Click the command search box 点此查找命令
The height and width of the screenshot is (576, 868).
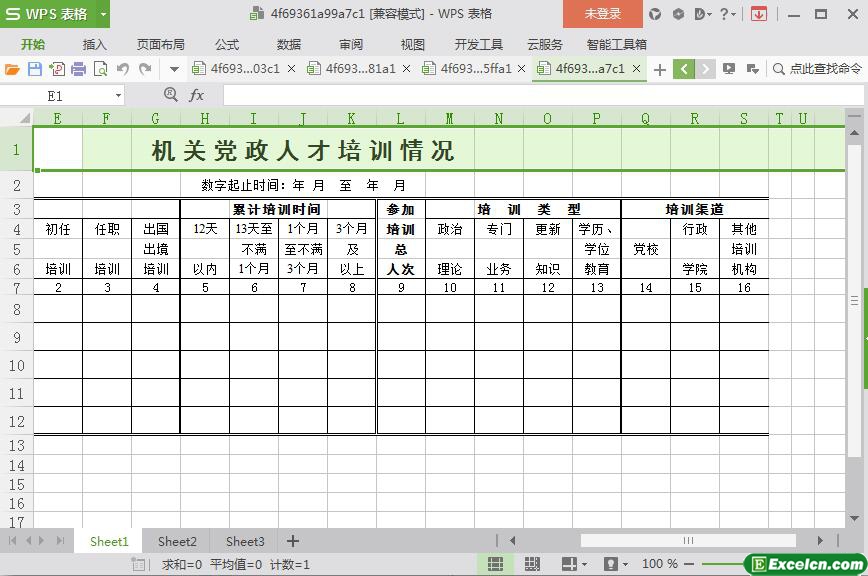(x=818, y=69)
